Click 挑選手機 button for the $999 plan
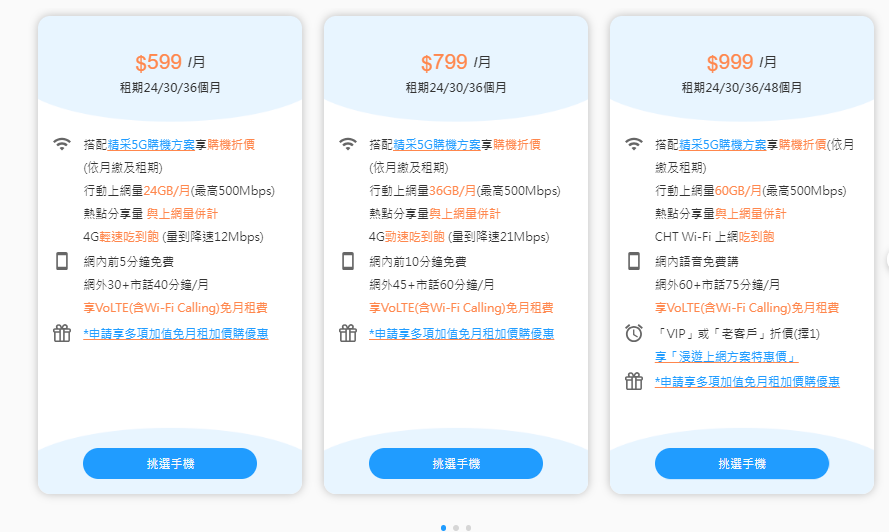Image resolution: width=889 pixels, height=532 pixels. pos(742,463)
